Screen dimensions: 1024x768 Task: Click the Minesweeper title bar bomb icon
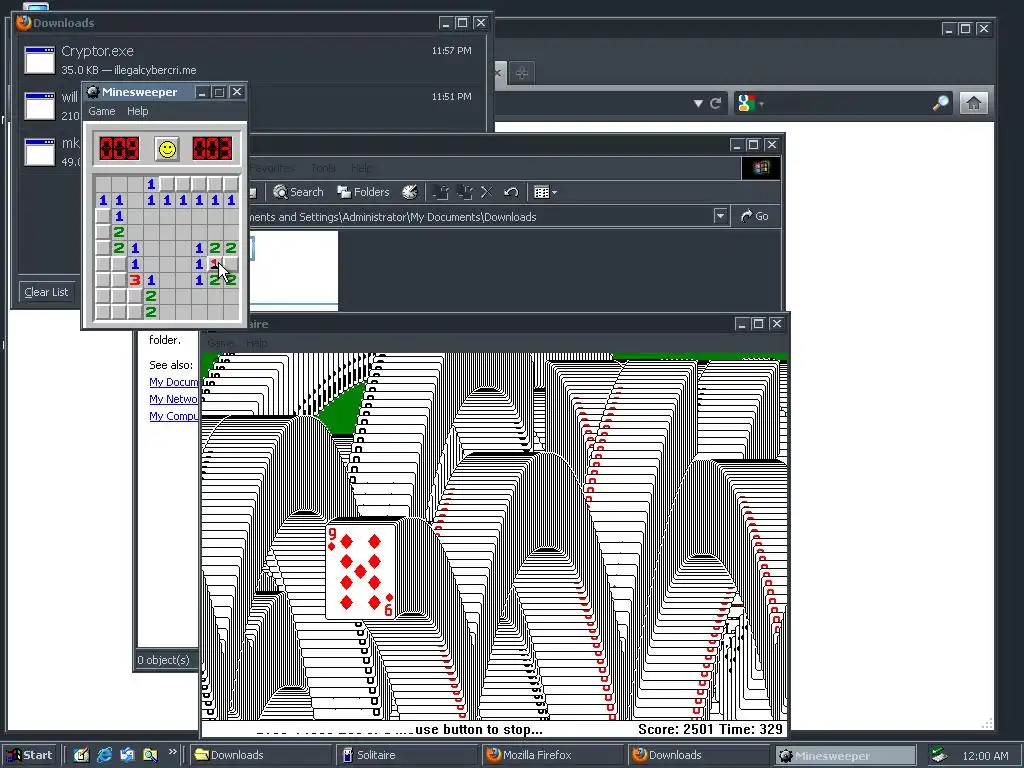(92, 92)
